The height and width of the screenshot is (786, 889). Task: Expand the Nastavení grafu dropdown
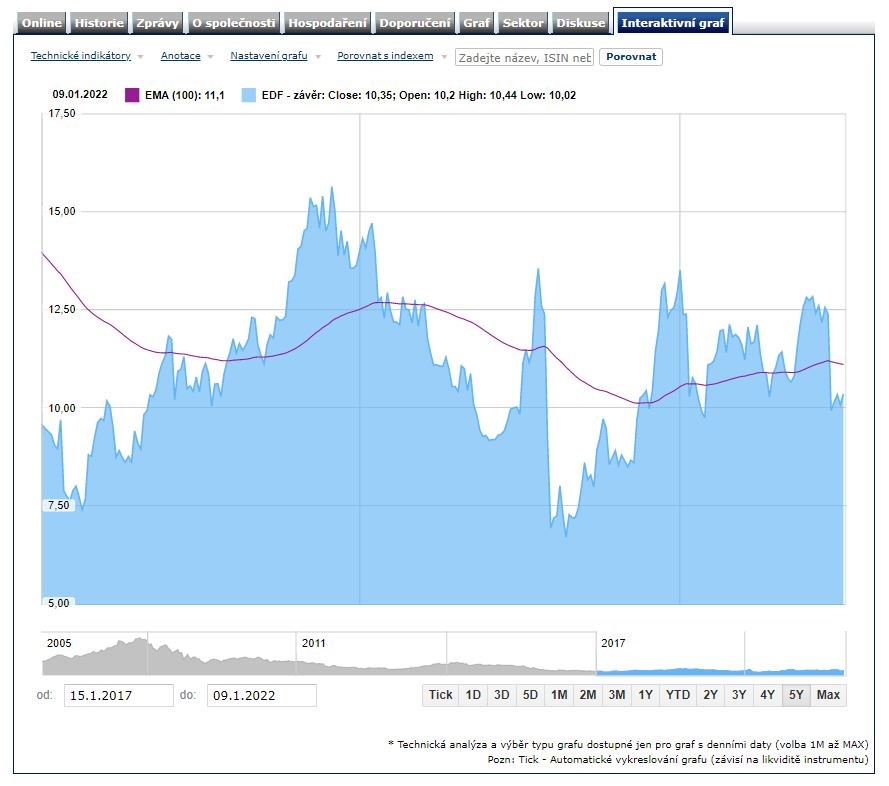pos(275,56)
